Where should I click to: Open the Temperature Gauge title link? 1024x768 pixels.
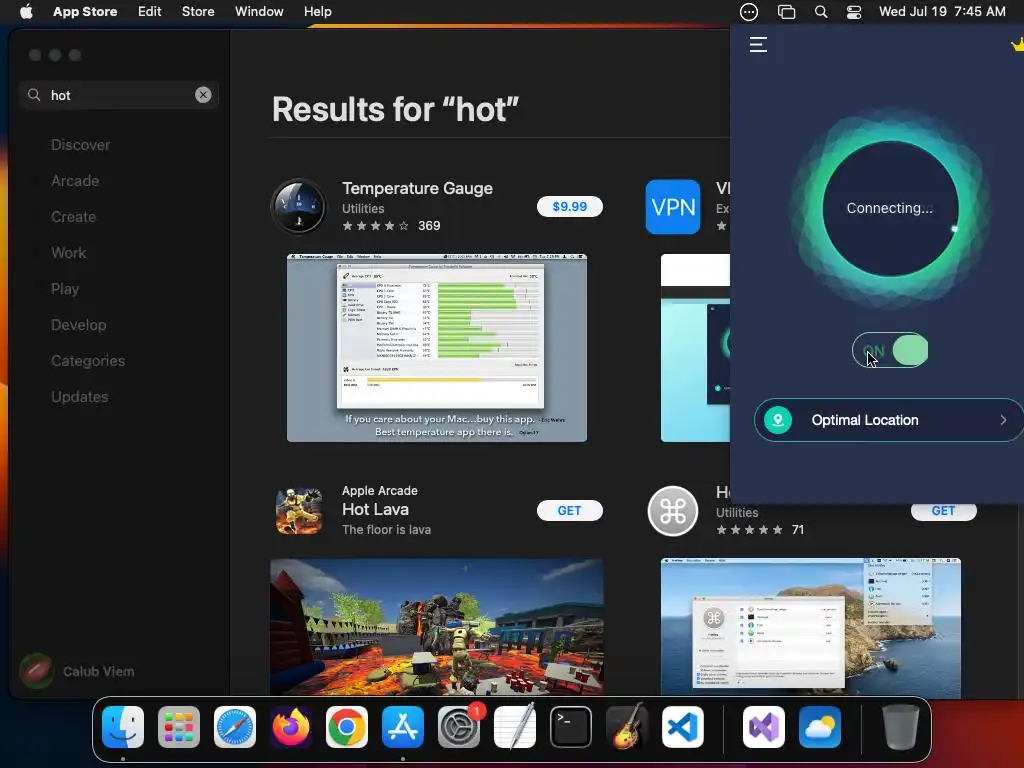coord(417,188)
